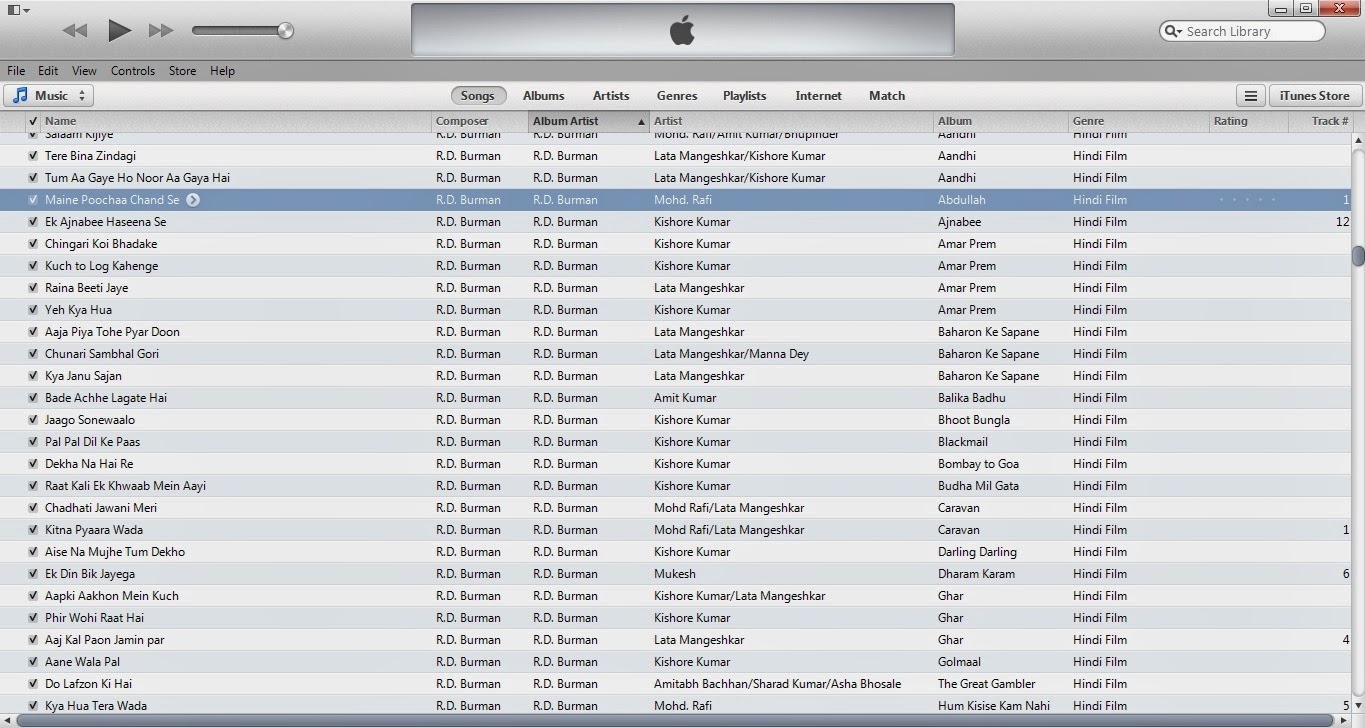This screenshot has height=728, width=1365.
Task: Click the music note library icon
Action: coord(20,96)
